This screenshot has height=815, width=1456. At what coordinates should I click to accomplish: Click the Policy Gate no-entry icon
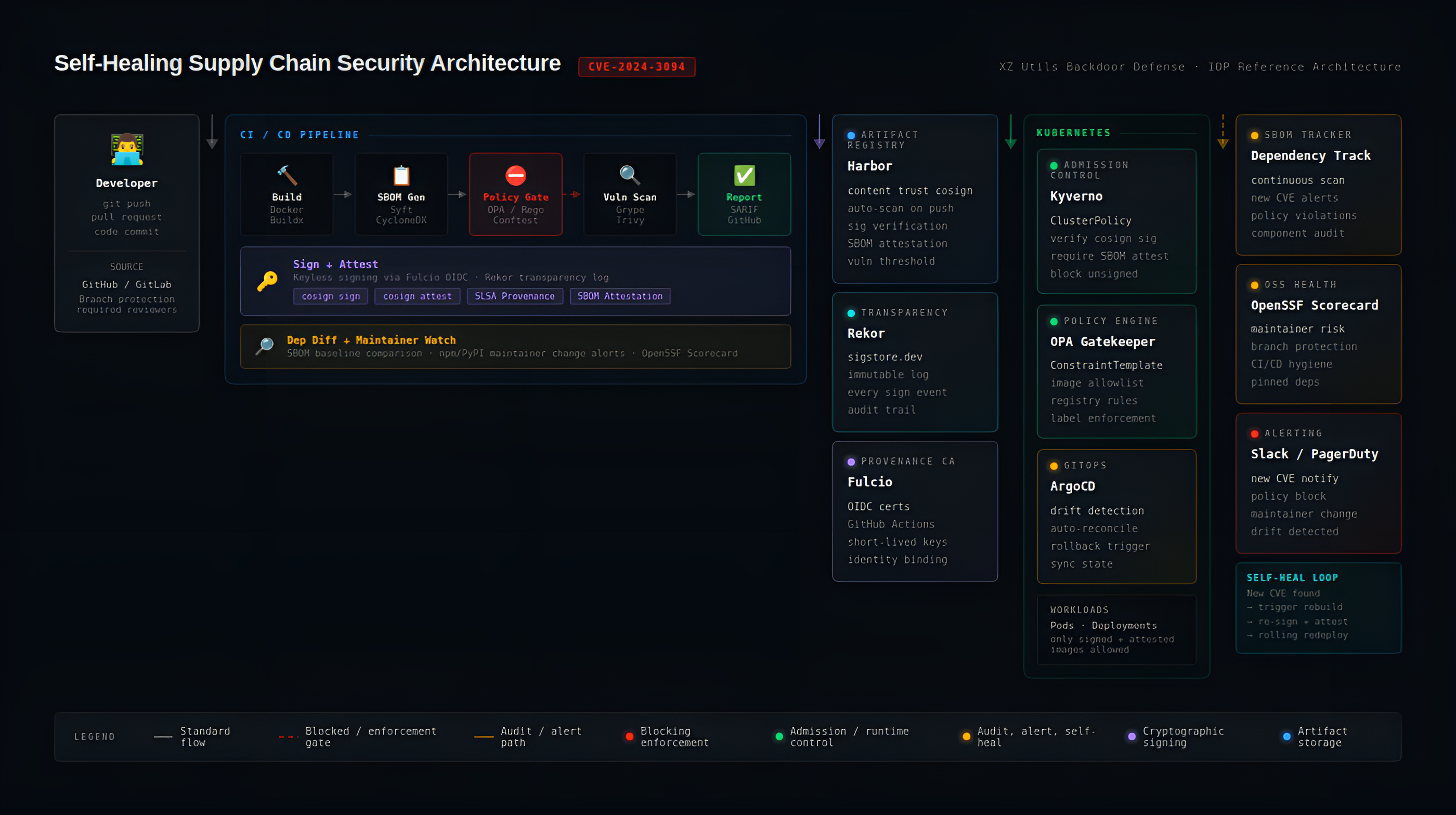[515, 176]
